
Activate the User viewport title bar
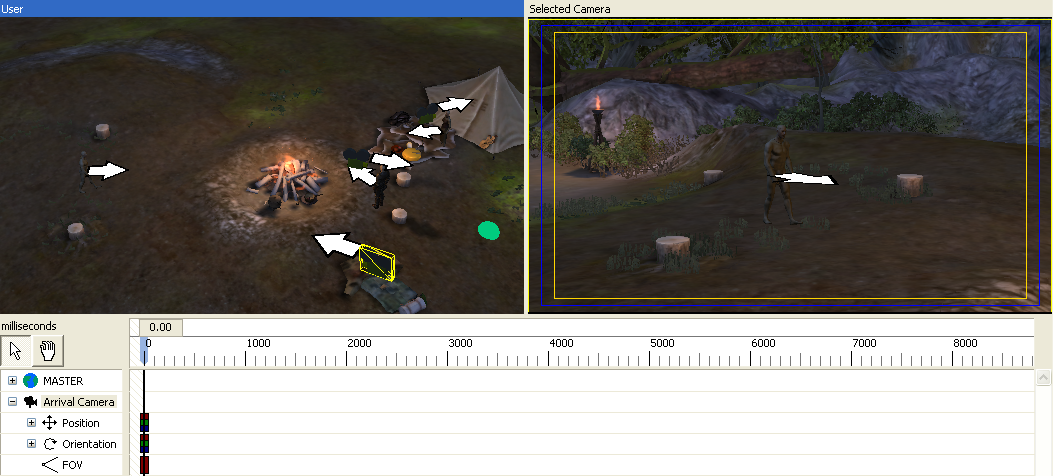tap(262, 8)
